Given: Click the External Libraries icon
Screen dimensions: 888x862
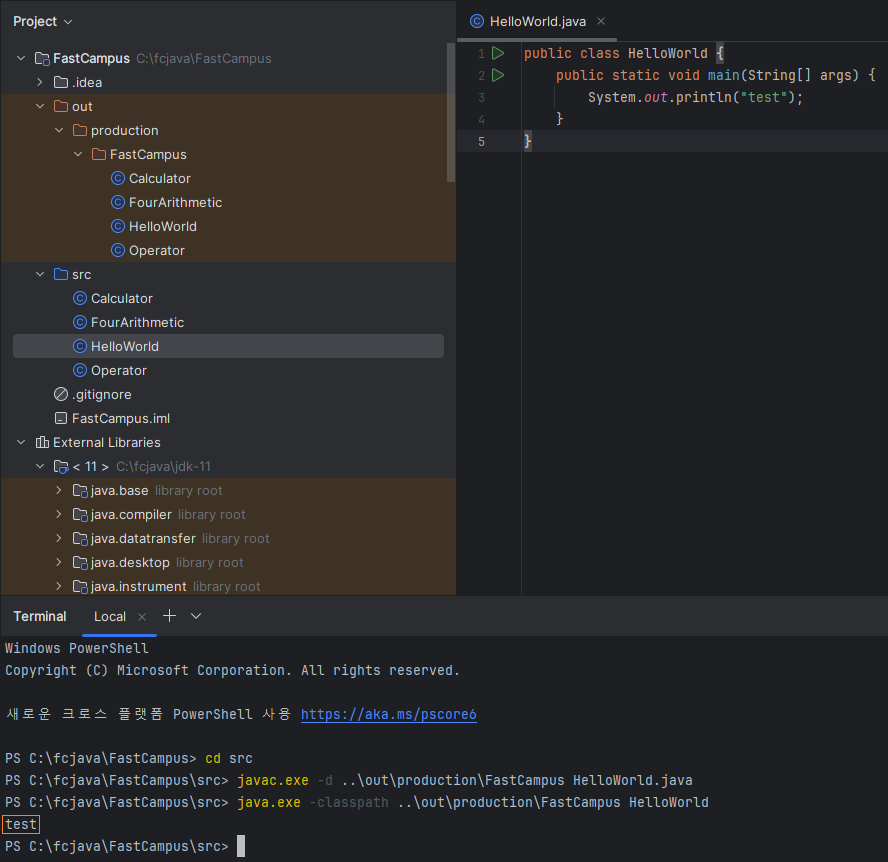Looking at the screenshot, I should pyautogui.click(x=42, y=442).
